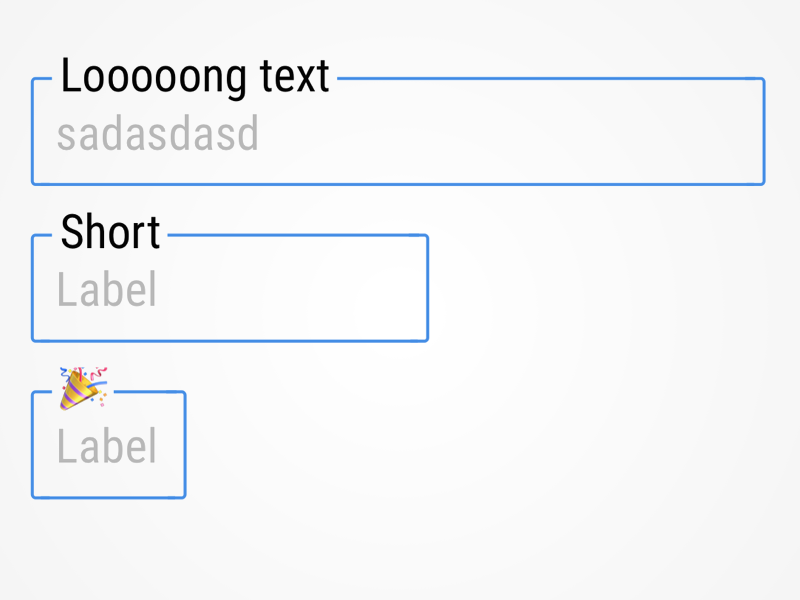Focus the emoji-labeled input field

pos(109,444)
